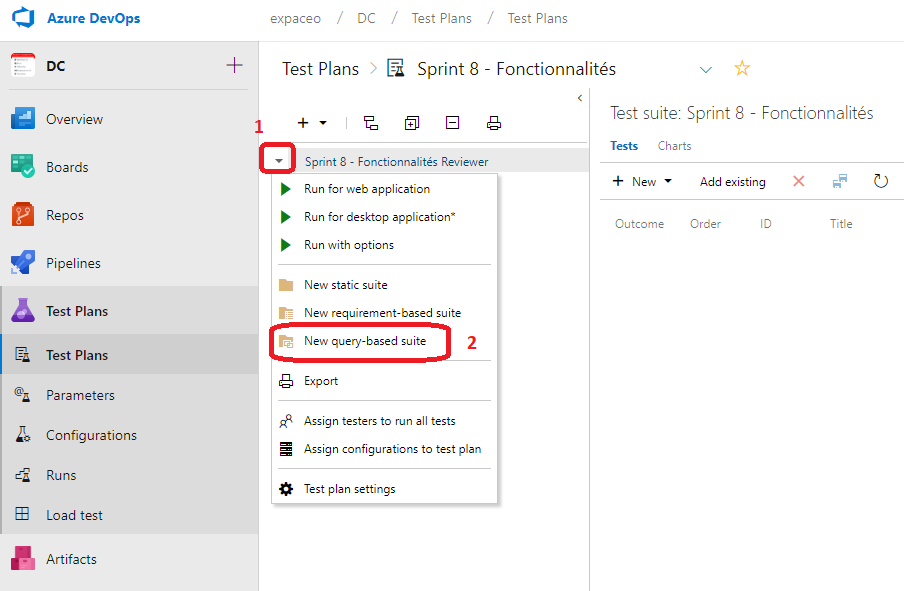Image resolution: width=904 pixels, height=591 pixels.
Task: Sort by the ID column header
Action: click(765, 224)
